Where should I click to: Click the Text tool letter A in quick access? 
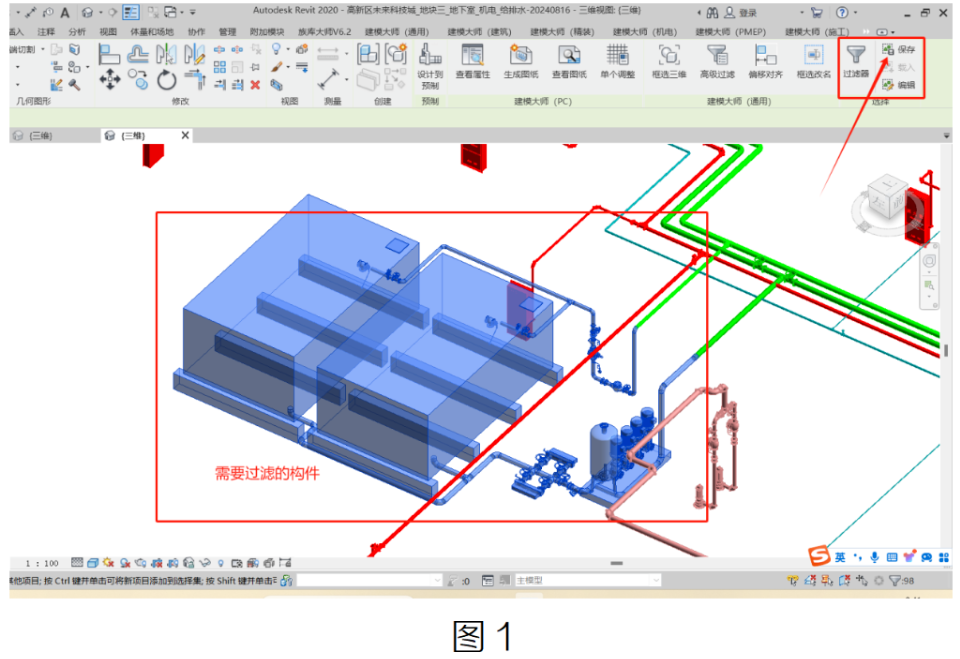65,12
